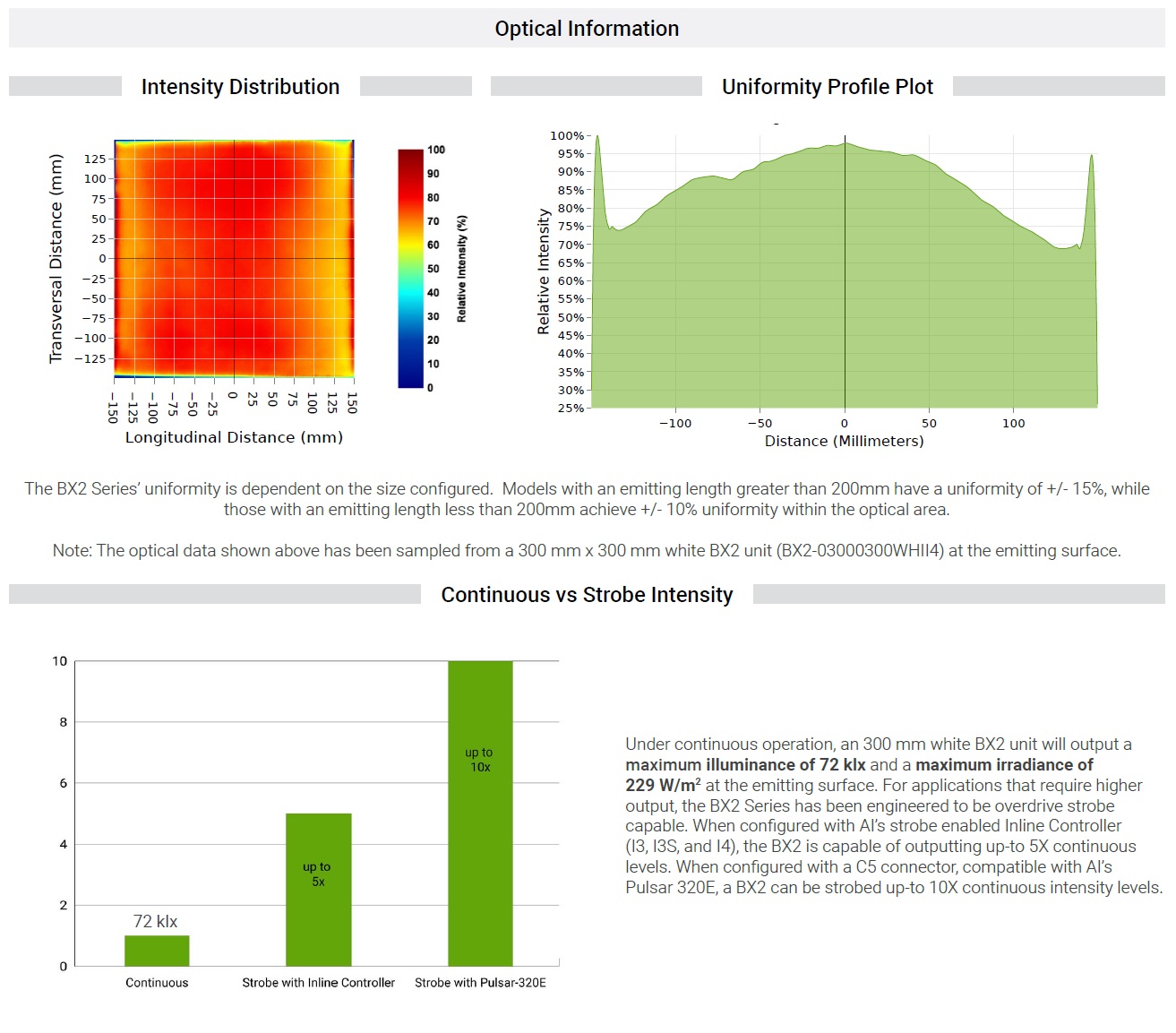Click the 'Strobe with Inline Controller' label
The width and height of the screenshot is (1176, 1033).
point(318,983)
